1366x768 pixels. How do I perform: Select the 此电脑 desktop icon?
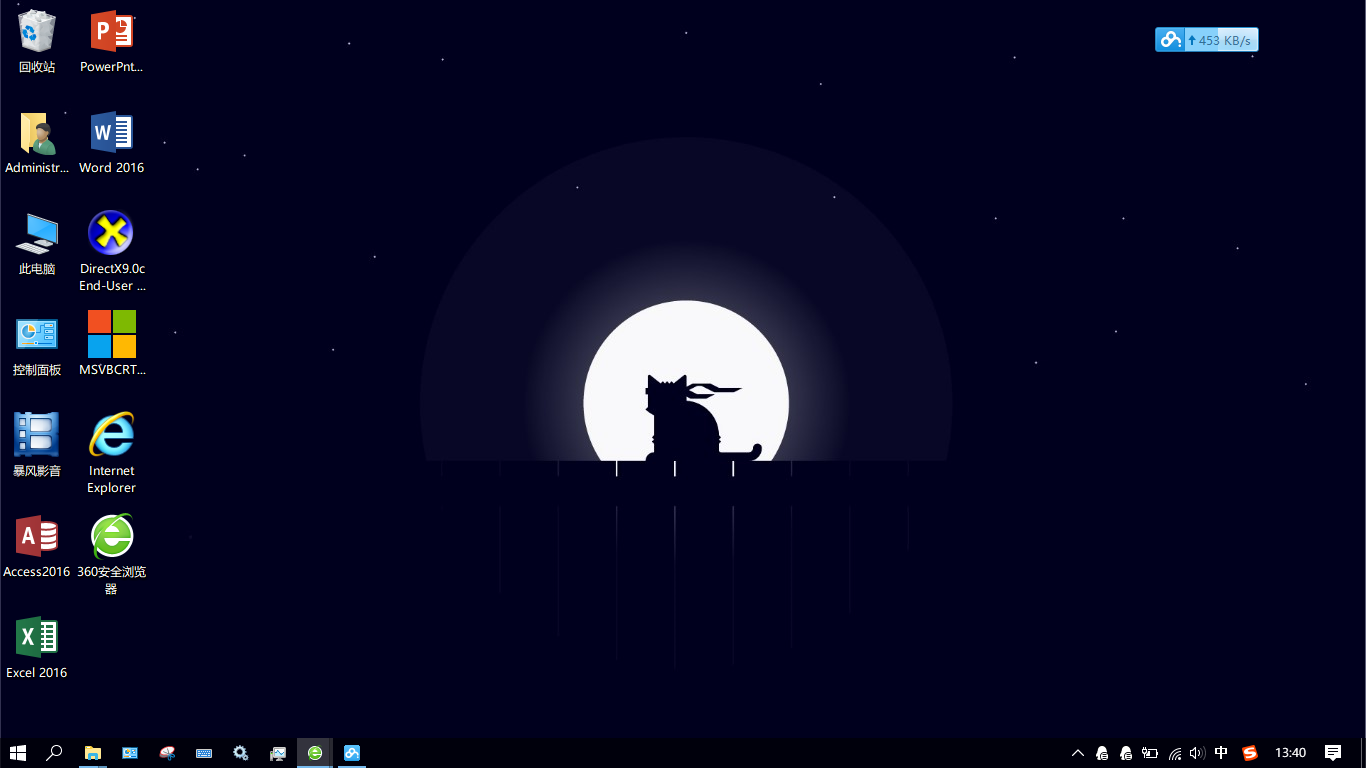[37, 234]
